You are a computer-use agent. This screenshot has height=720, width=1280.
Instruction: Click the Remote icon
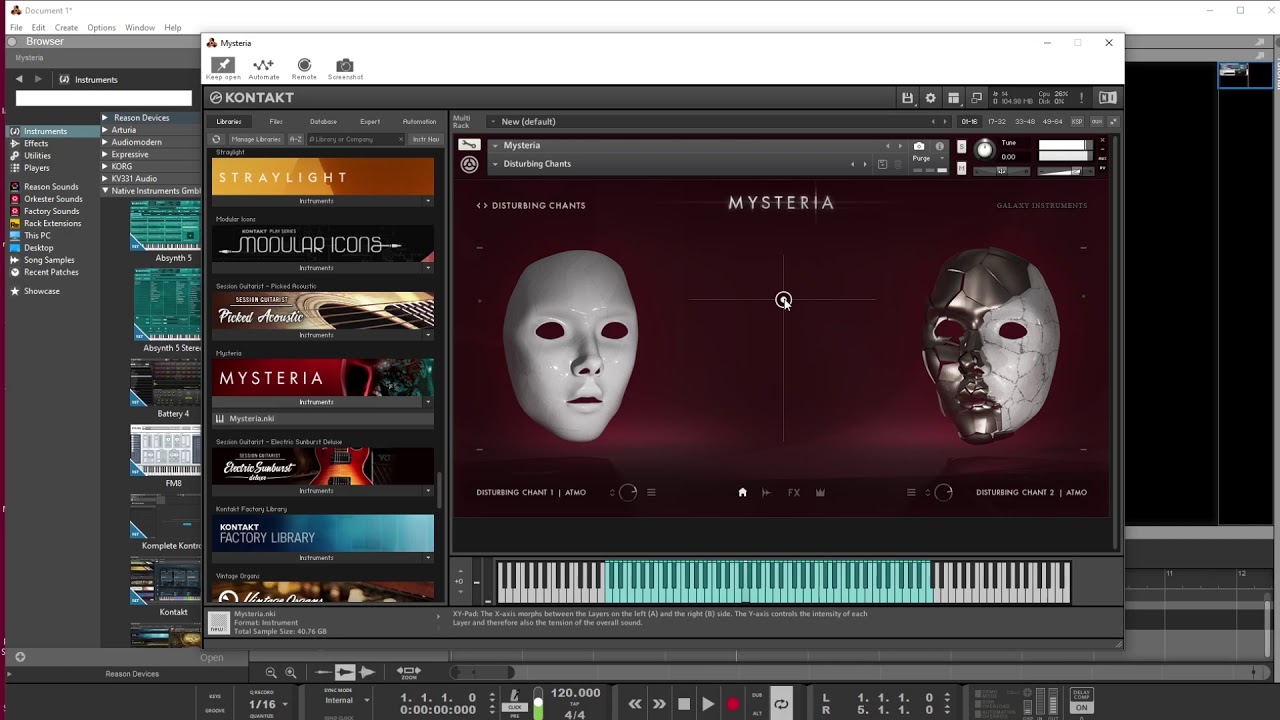coord(304,65)
